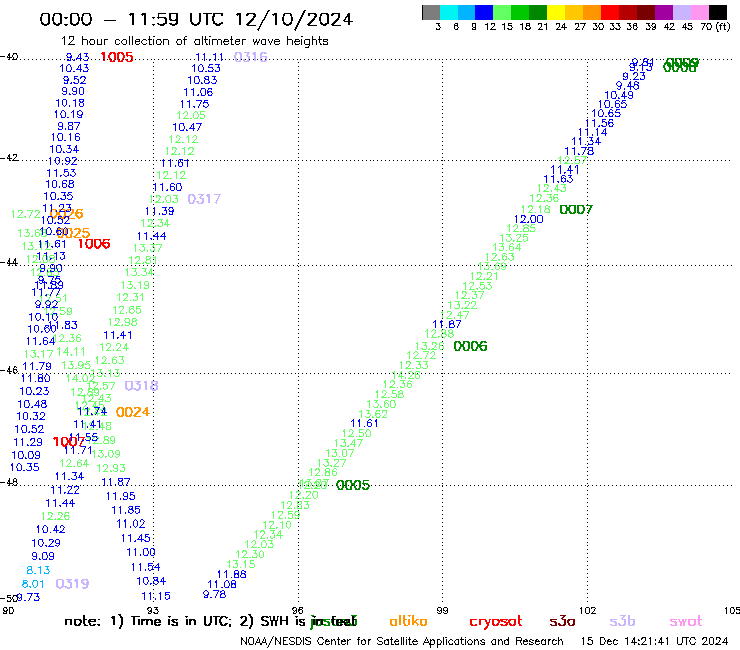The height and width of the screenshot is (650, 740).
Task: Click the latitude axis label -46
Action: click(9, 370)
